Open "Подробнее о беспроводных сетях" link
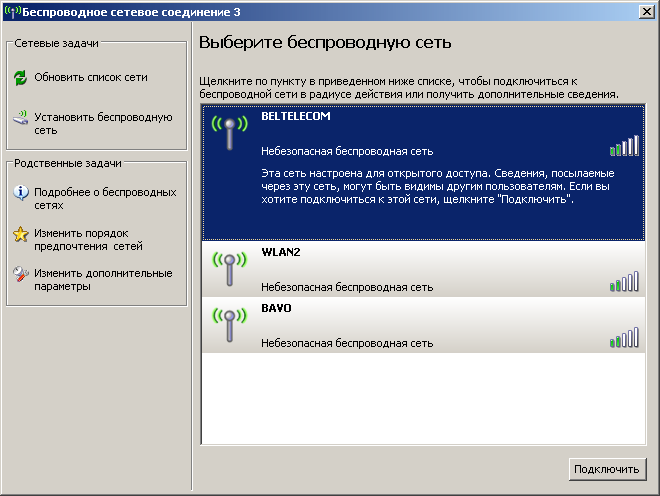 coord(105,199)
